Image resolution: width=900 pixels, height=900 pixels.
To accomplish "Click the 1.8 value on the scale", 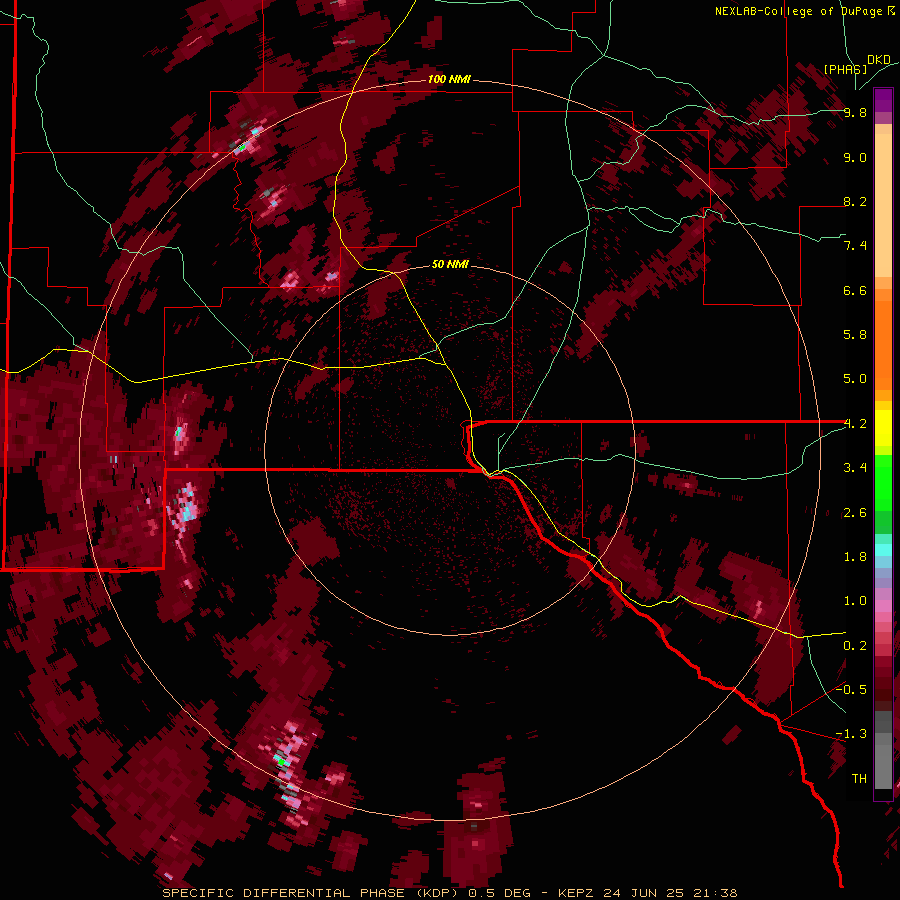I will (855, 557).
